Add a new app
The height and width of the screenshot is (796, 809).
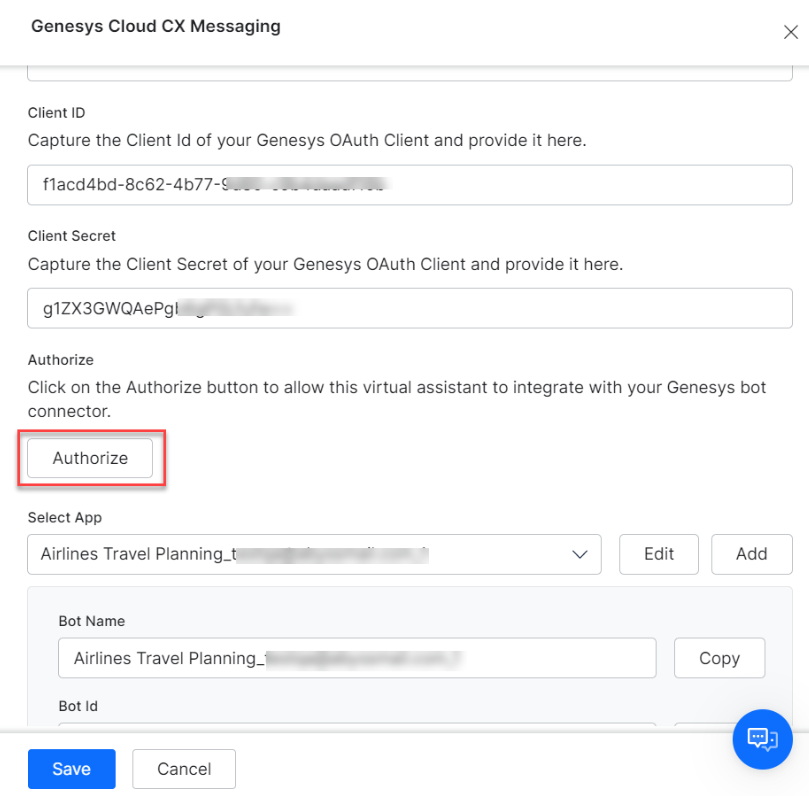751,554
